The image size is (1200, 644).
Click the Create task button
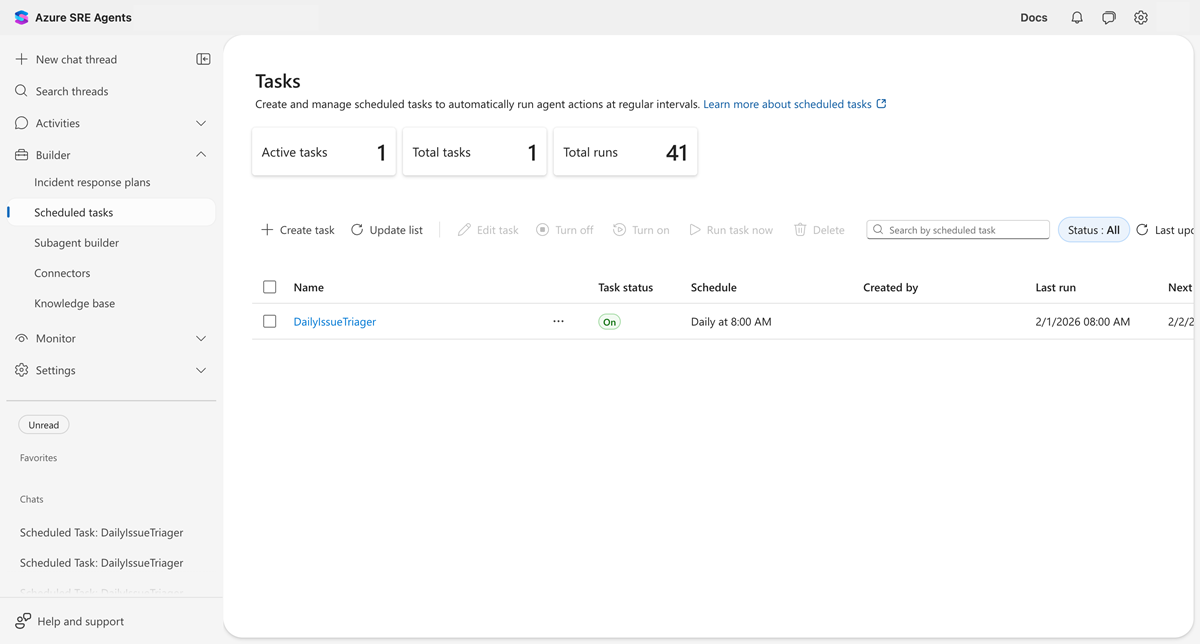click(296, 229)
